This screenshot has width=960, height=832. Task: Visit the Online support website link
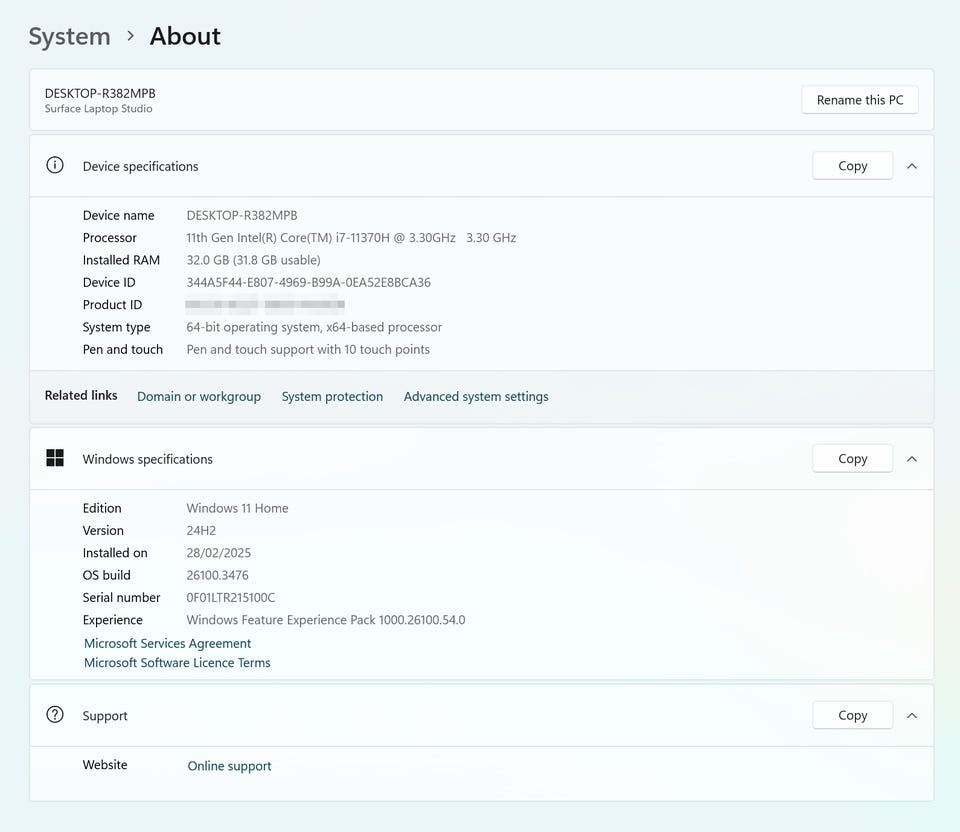tap(229, 766)
